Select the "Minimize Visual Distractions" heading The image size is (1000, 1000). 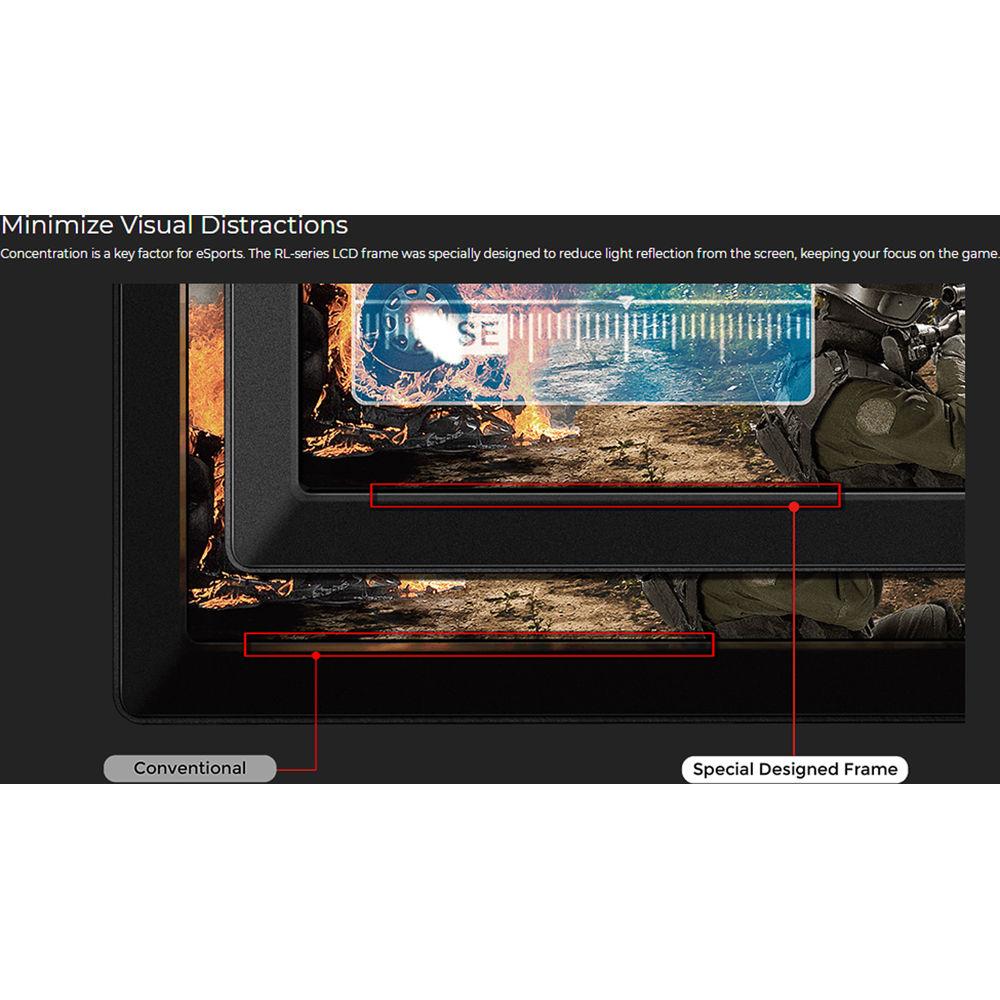point(174,225)
